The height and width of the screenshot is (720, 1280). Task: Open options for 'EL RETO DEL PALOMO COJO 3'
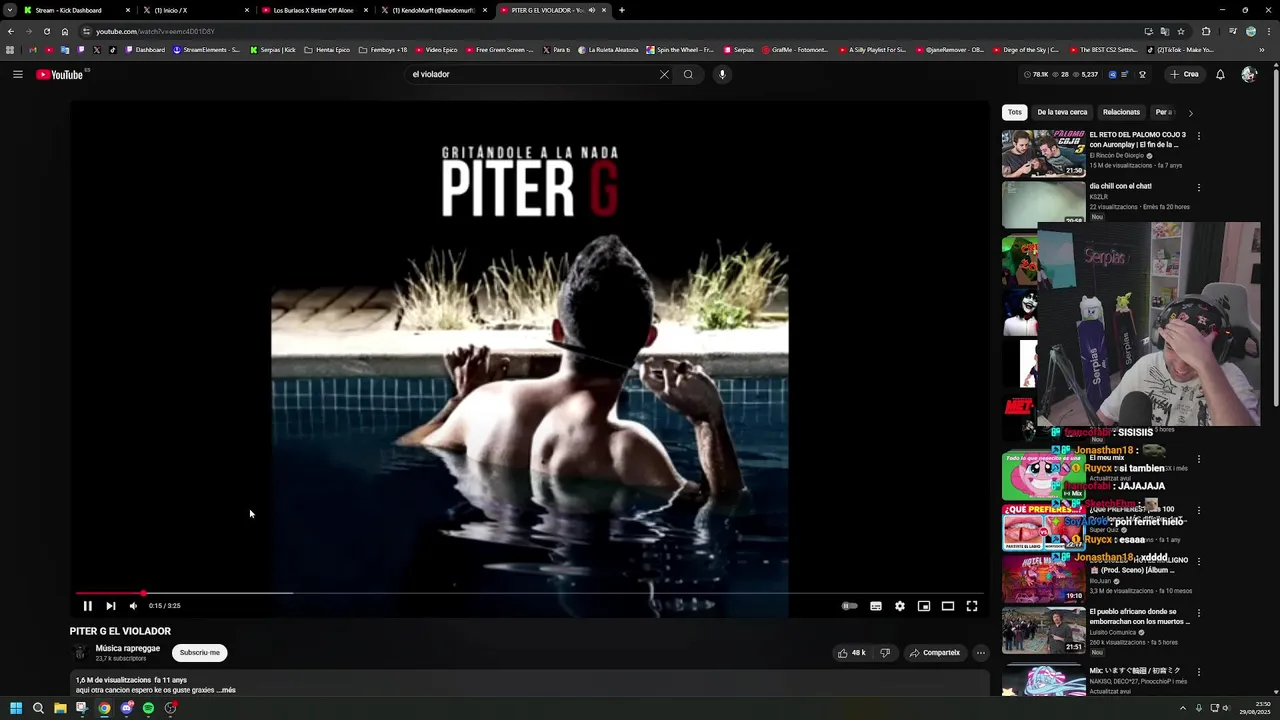click(x=1199, y=136)
